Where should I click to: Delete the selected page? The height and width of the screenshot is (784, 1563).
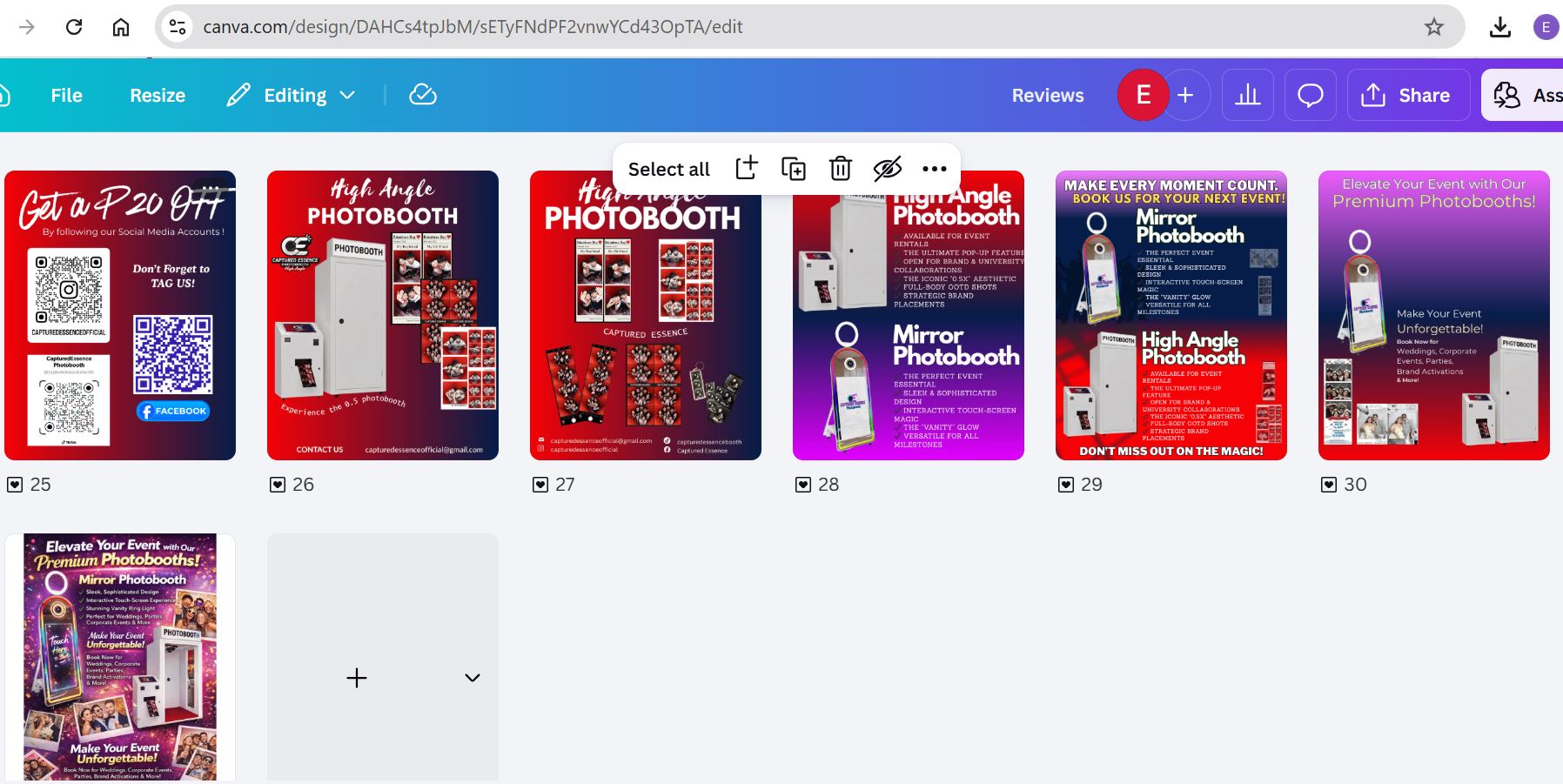[x=841, y=168]
